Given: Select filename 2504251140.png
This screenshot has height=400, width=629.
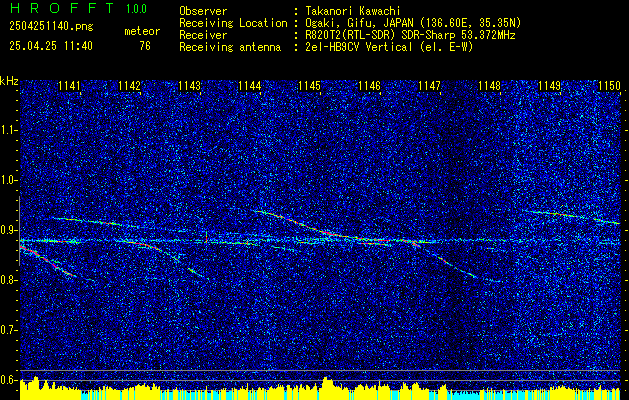Looking at the screenshot, I should pyautogui.click(x=51, y=26).
